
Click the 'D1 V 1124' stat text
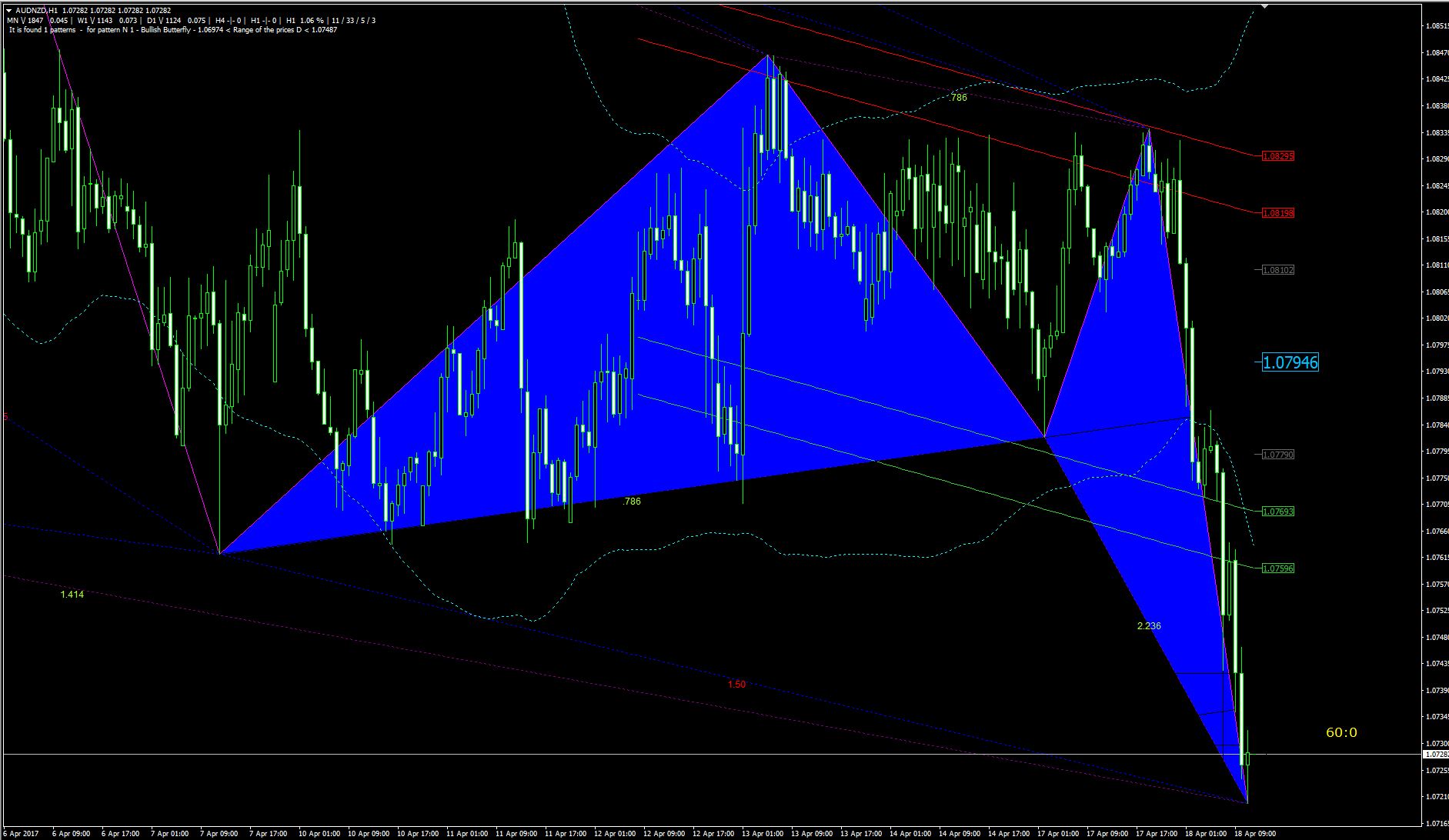163,21
